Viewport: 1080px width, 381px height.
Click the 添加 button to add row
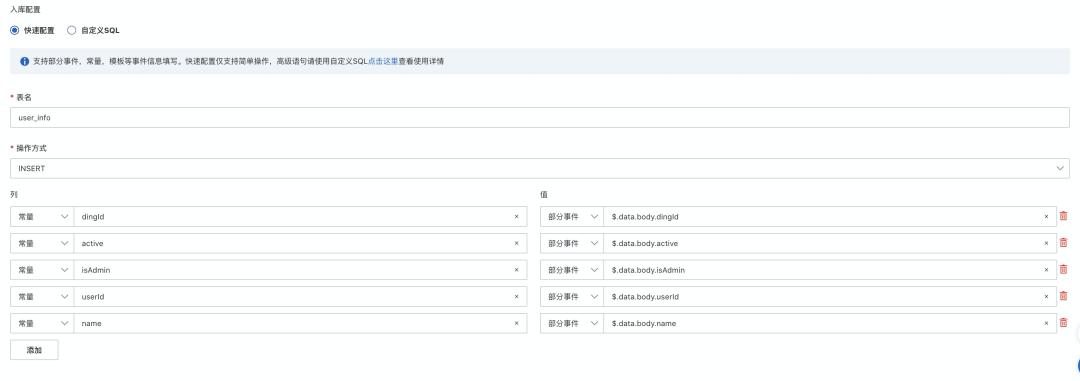pos(34,350)
